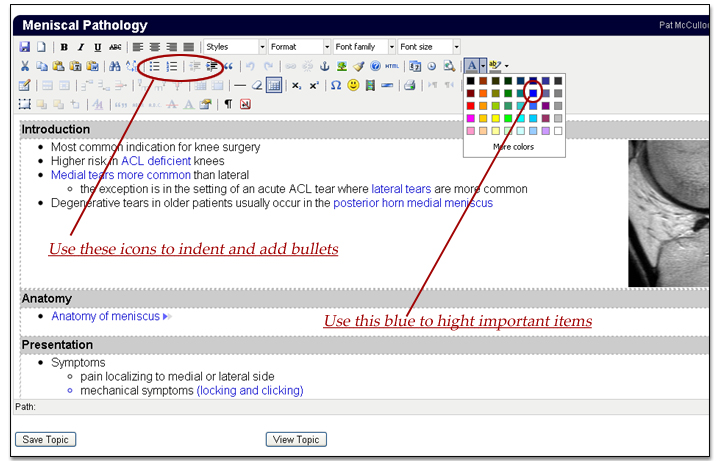Preview the document with magnifier icon

pos(449,66)
